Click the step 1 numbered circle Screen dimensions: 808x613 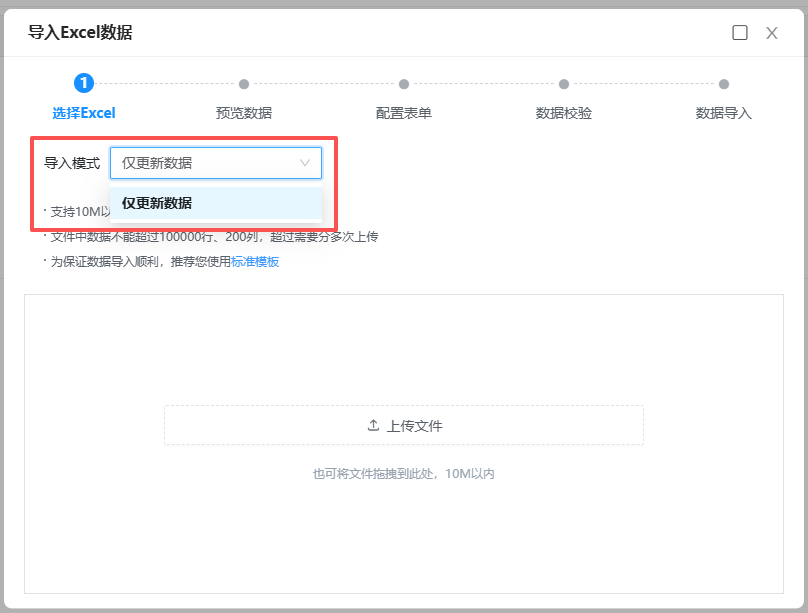(x=84, y=84)
